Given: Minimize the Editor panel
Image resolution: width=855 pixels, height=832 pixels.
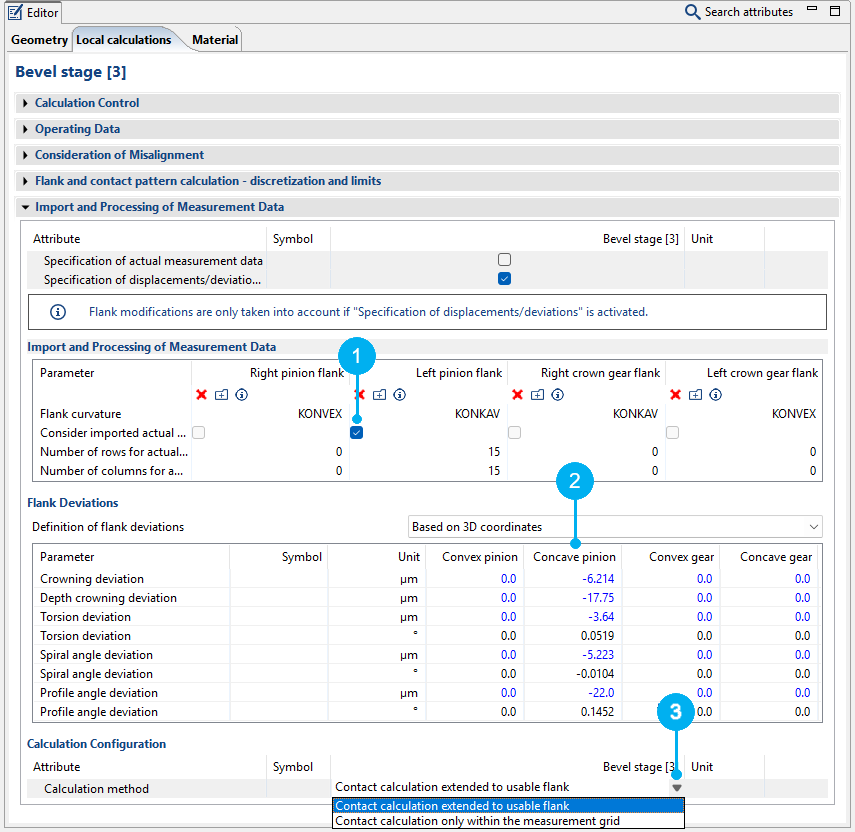Looking at the screenshot, I should 812,9.
